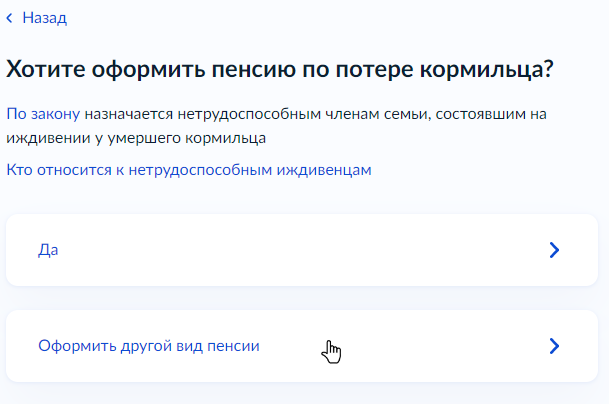Click the heading Хотите оформить пенсию
Screen dimensions: 609x404
tap(280, 70)
